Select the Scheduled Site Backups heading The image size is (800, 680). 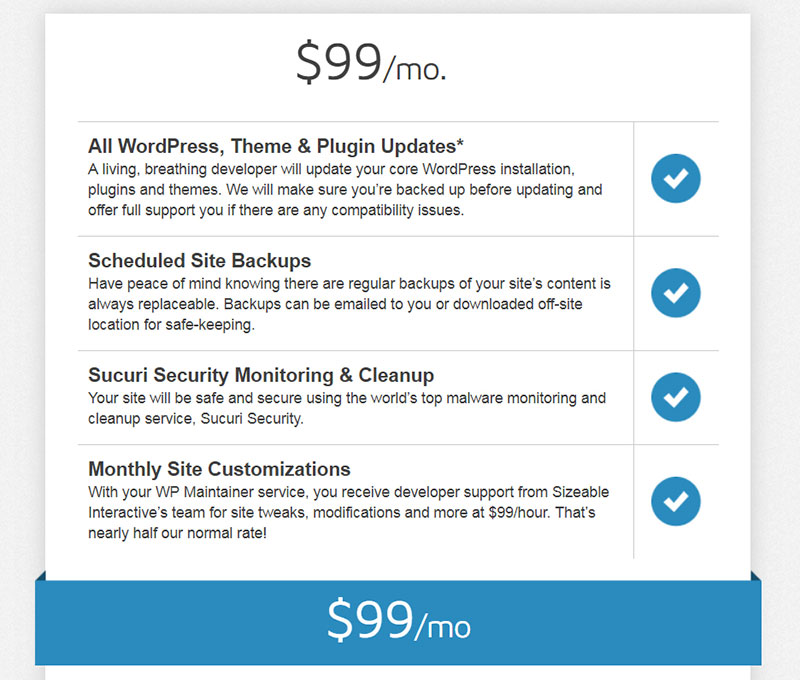(x=199, y=261)
